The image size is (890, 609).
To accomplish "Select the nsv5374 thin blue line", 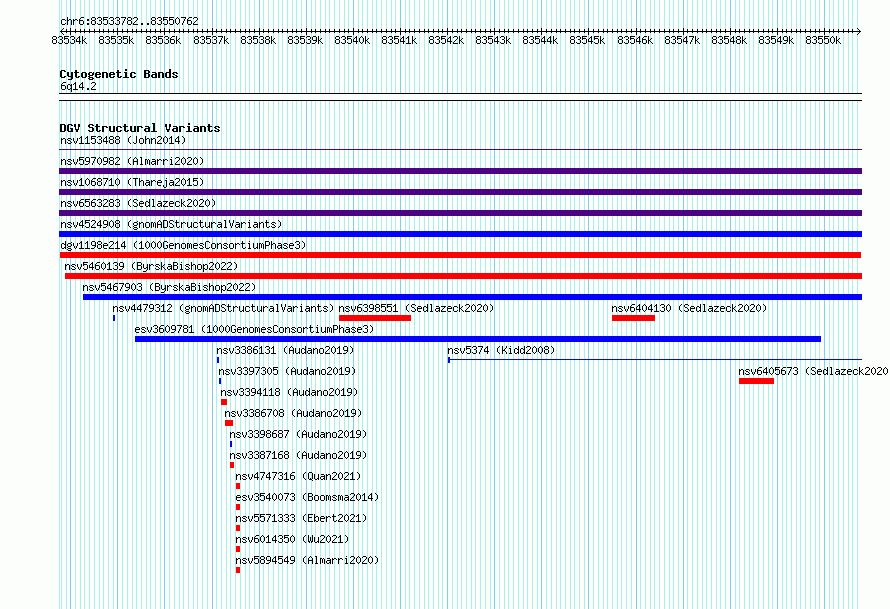I will coord(654,360).
